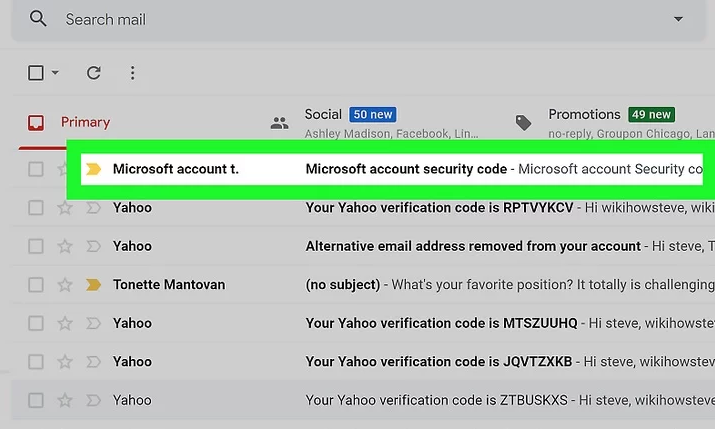
Task: Select checkbox for Yahoo MTSZUUHQ email
Action: [x=36, y=323]
